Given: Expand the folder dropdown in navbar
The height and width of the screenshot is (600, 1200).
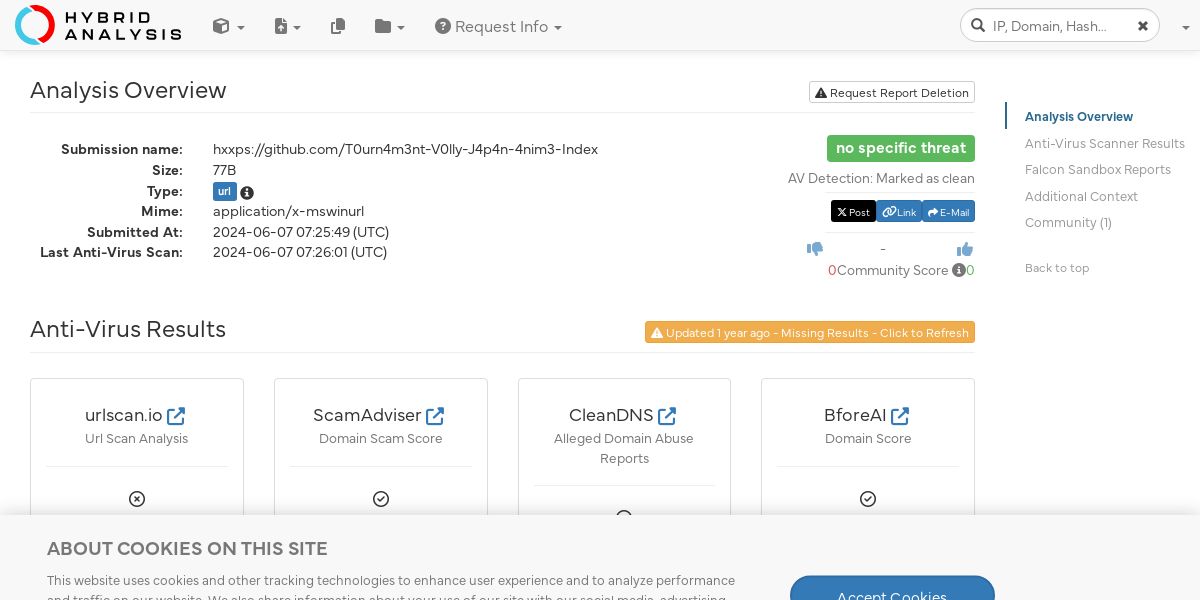Looking at the screenshot, I should click(390, 27).
